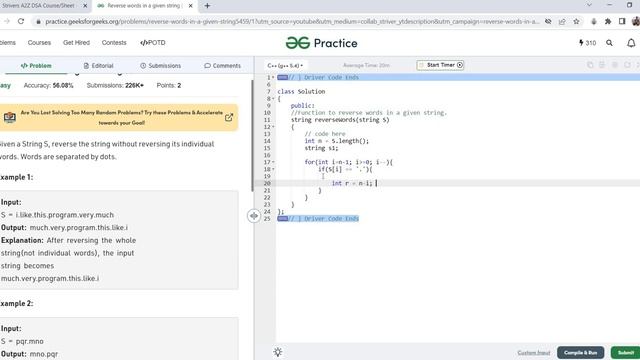The width and height of the screenshot is (640, 360).
Task: Click the reset code icon in editor toolbar
Action: pyautogui.click(x=627, y=65)
